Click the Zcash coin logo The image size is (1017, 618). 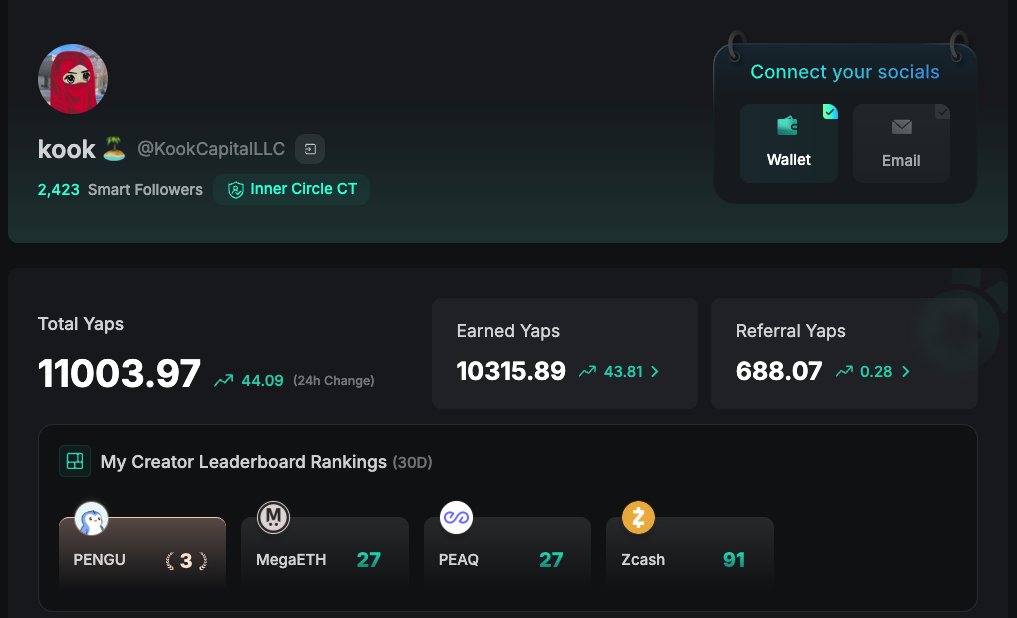pos(638,517)
